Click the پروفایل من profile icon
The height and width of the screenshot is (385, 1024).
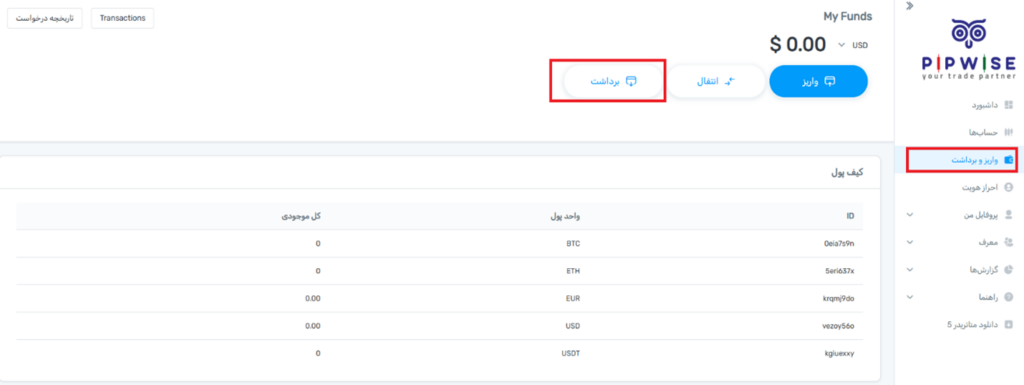(1009, 215)
